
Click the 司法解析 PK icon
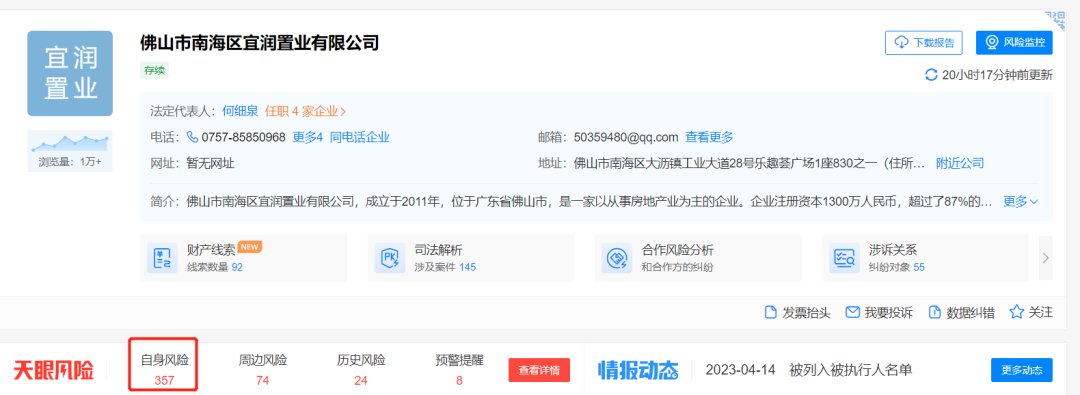coord(390,259)
